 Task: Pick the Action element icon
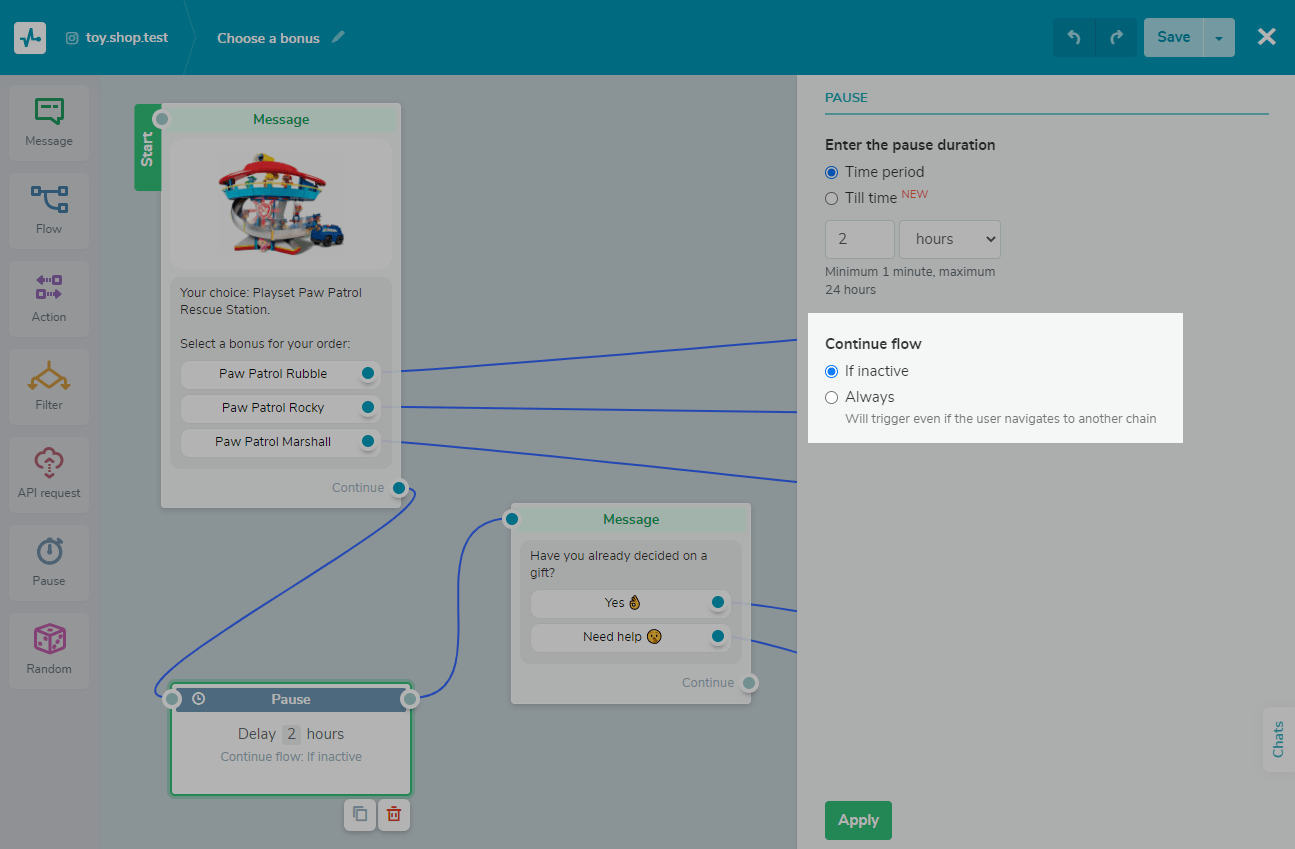pyautogui.click(x=49, y=298)
